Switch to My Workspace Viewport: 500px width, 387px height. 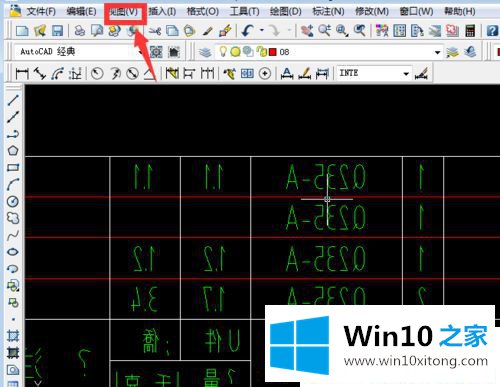point(174,52)
